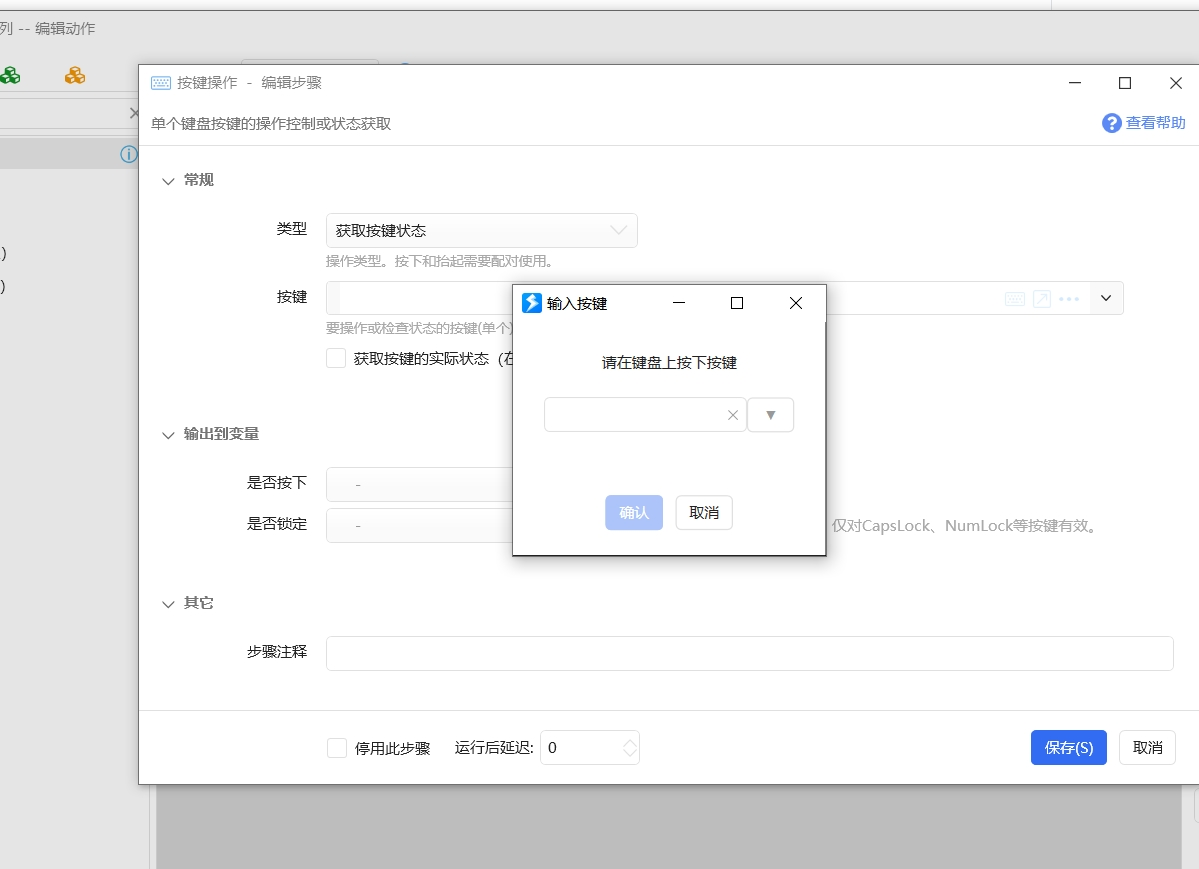1199x869 pixels.
Task: Collapse the 常规 section
Action: [168, 181]
